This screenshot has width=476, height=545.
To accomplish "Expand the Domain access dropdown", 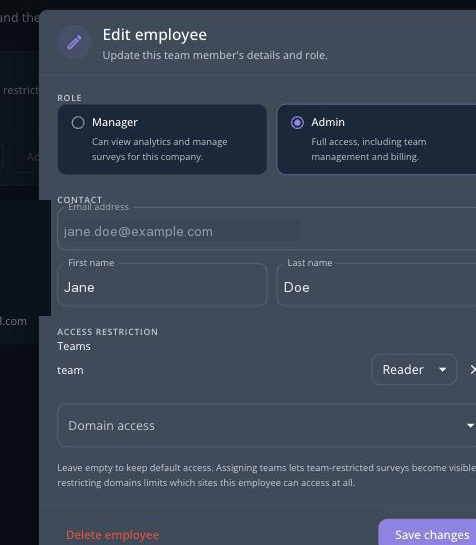I will 267,425.
